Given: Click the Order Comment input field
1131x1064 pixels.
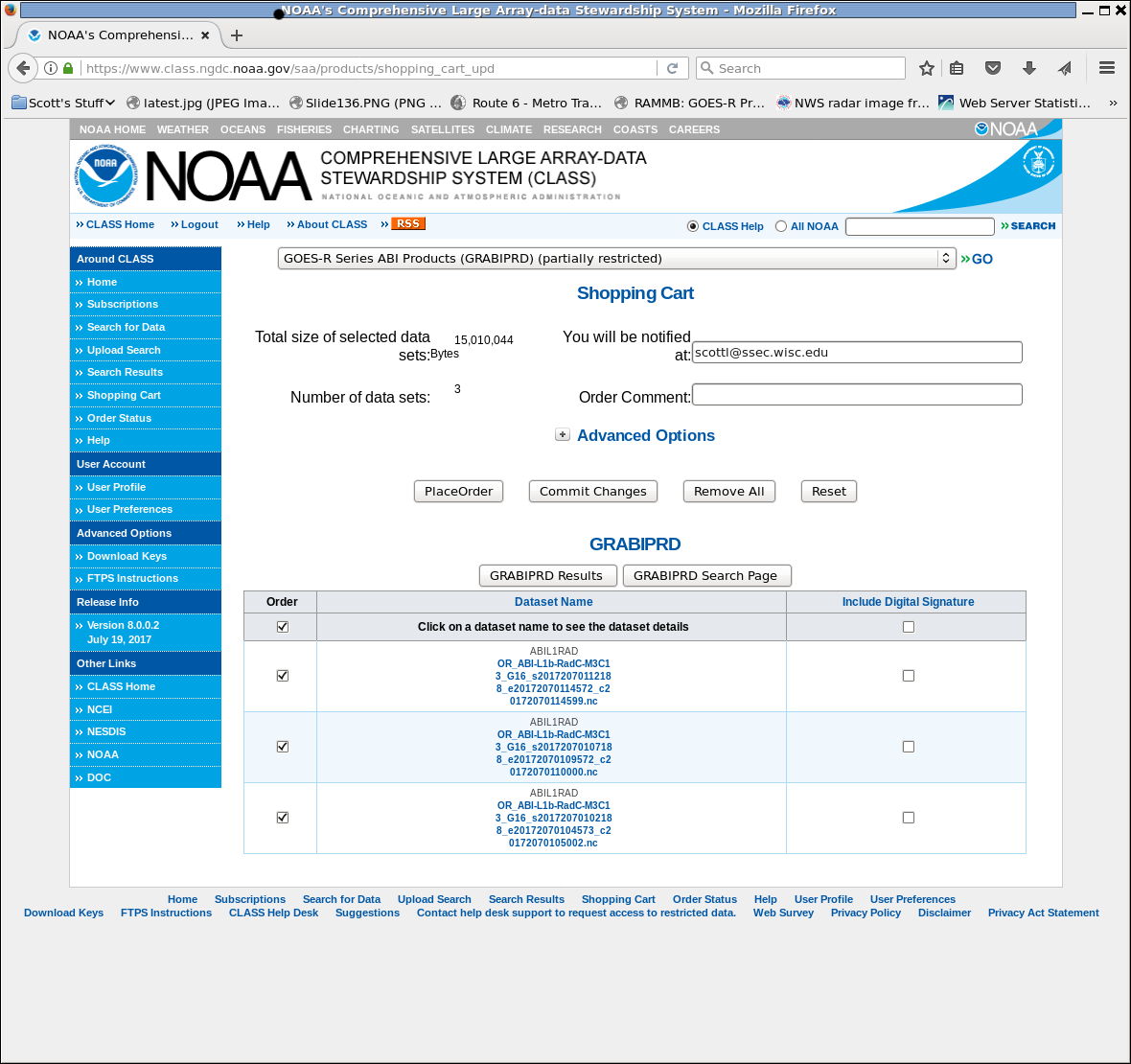Looking at the screenshot, I should pos(857,395).
